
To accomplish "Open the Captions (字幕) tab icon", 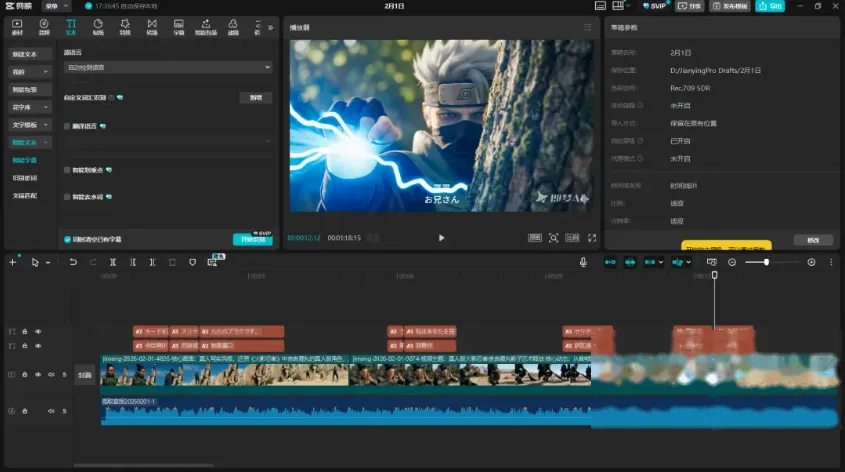I will coord(179,27).
